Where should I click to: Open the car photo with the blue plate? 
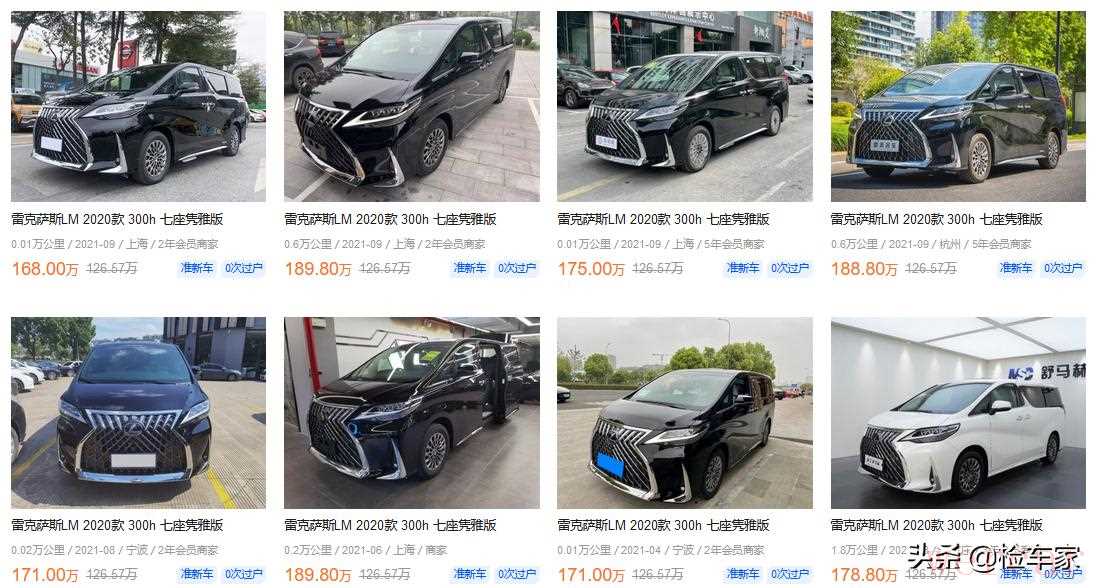[685, 412]
